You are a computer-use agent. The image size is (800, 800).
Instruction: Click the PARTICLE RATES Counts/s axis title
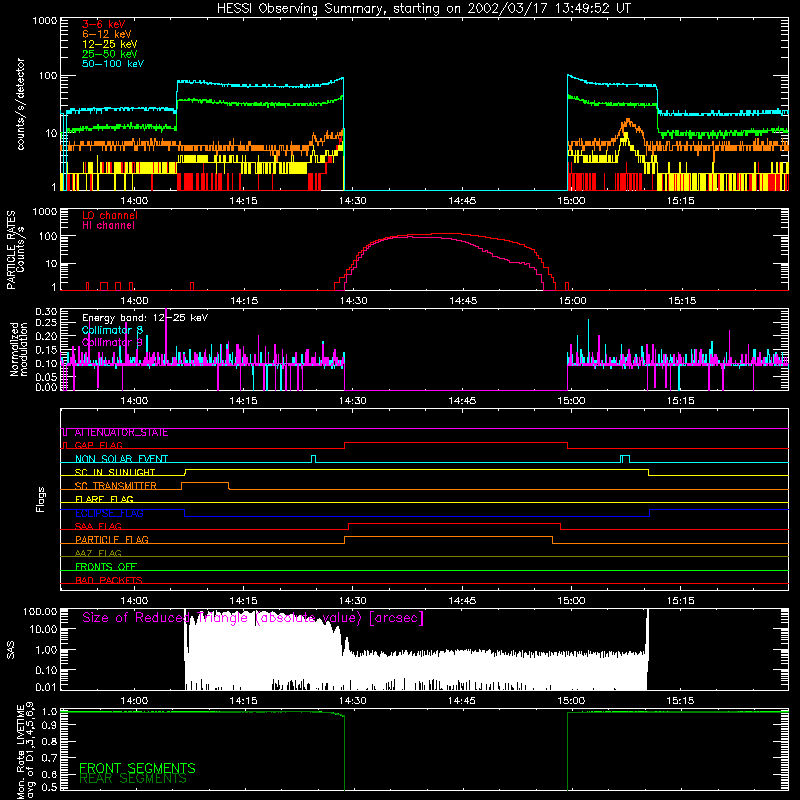(x=15, y=250)
